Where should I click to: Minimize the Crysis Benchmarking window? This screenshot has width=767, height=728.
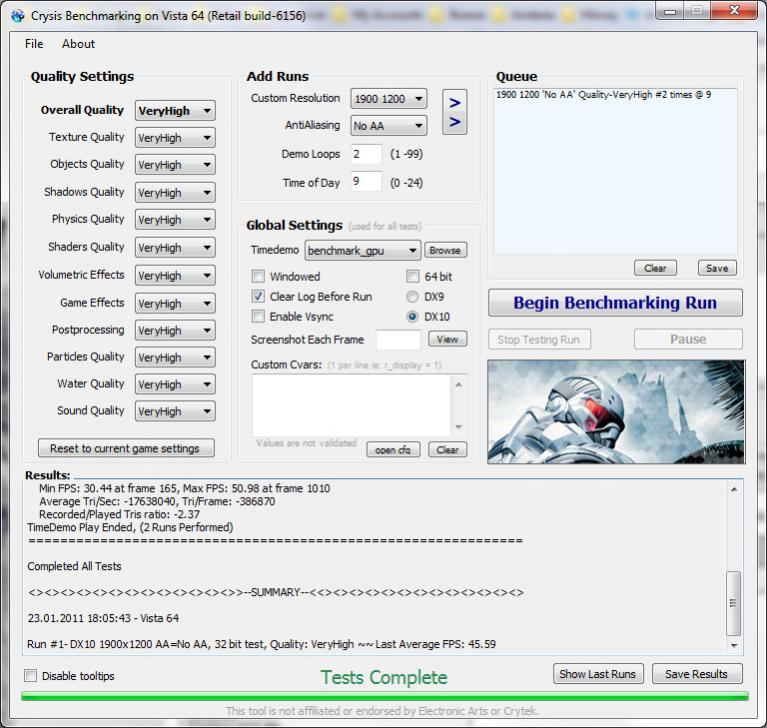671,10
